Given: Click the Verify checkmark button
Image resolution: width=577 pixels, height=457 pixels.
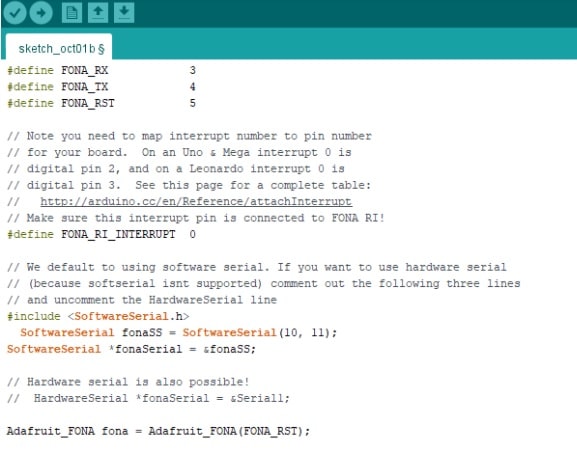Looking at the screenshot, I should tap(15, 13).
